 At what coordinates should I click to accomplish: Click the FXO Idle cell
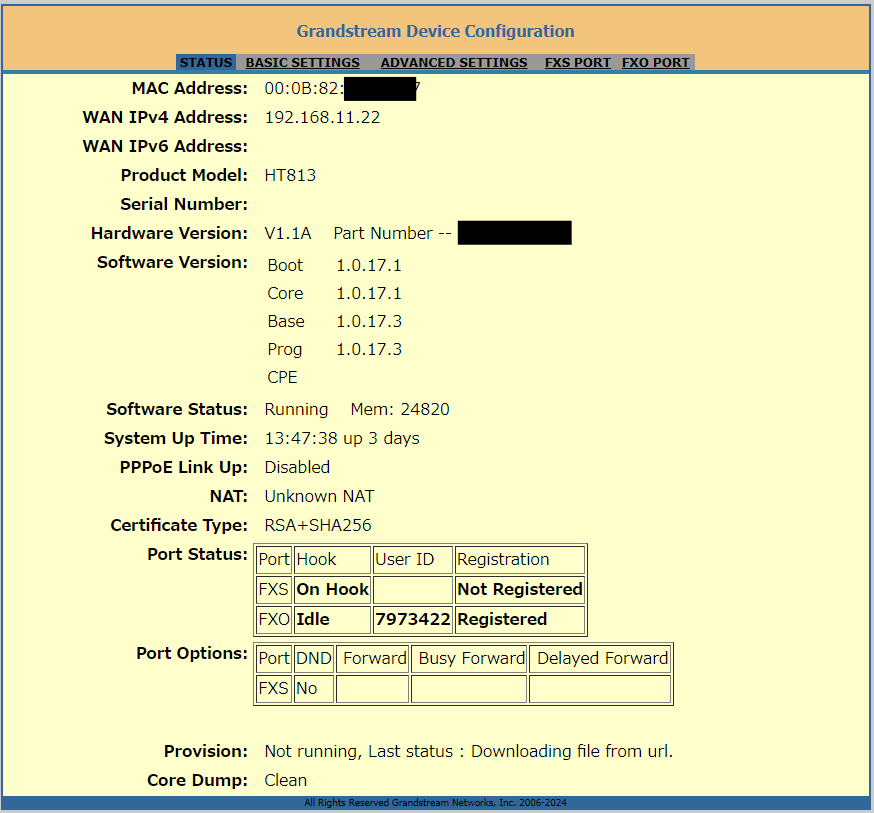point(332,620)
